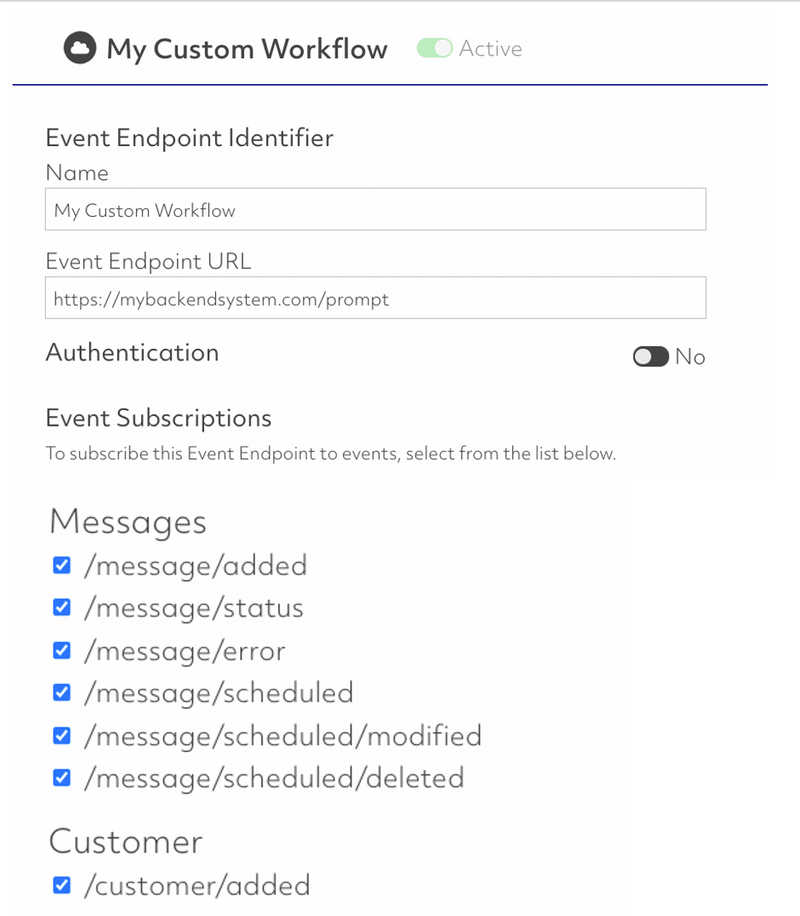The height and width of the screenshot is (916, 800).
Task: Select the Event Endpoint URL field
Action: (375, 297)
